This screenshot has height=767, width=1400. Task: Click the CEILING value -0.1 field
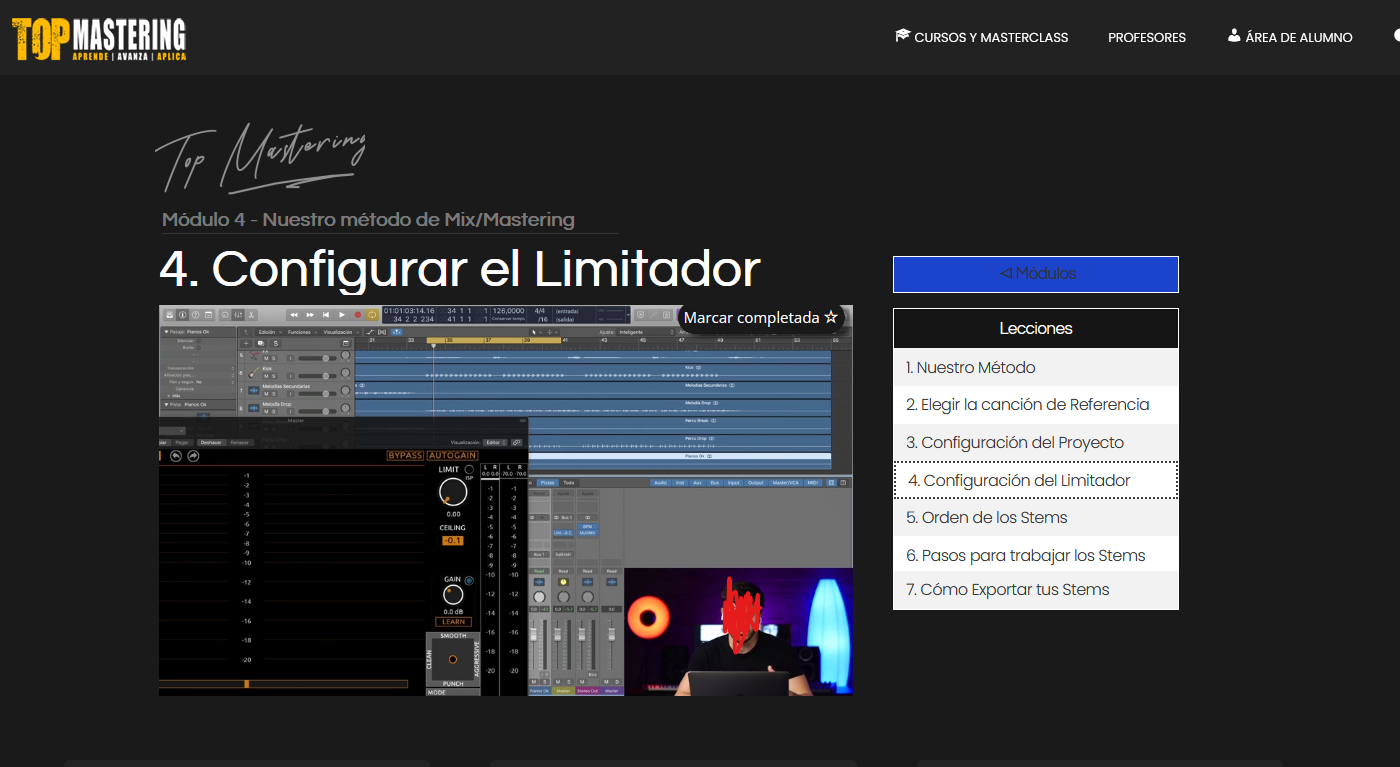coord(452,541)
